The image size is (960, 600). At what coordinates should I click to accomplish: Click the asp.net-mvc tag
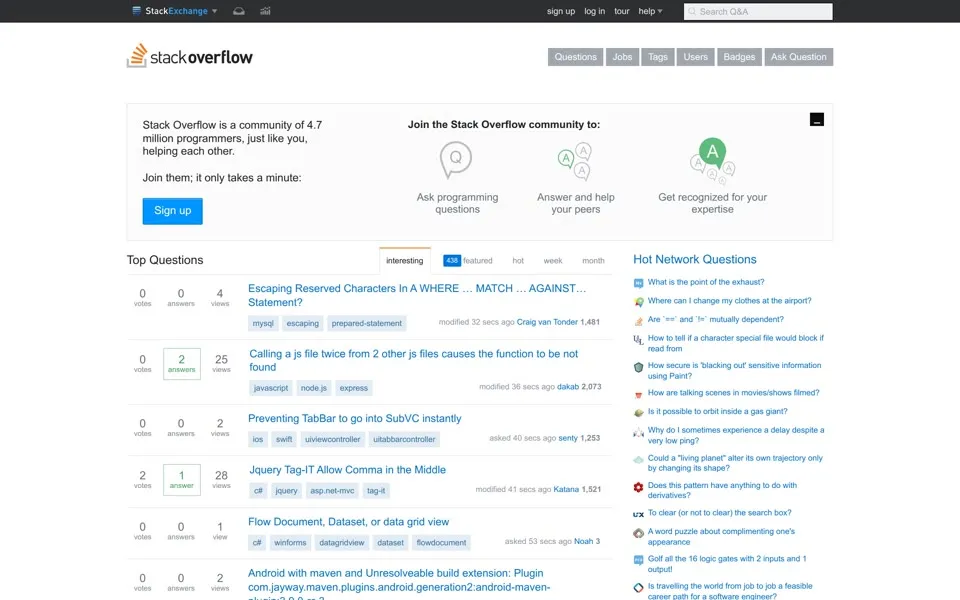pos(332,491)
